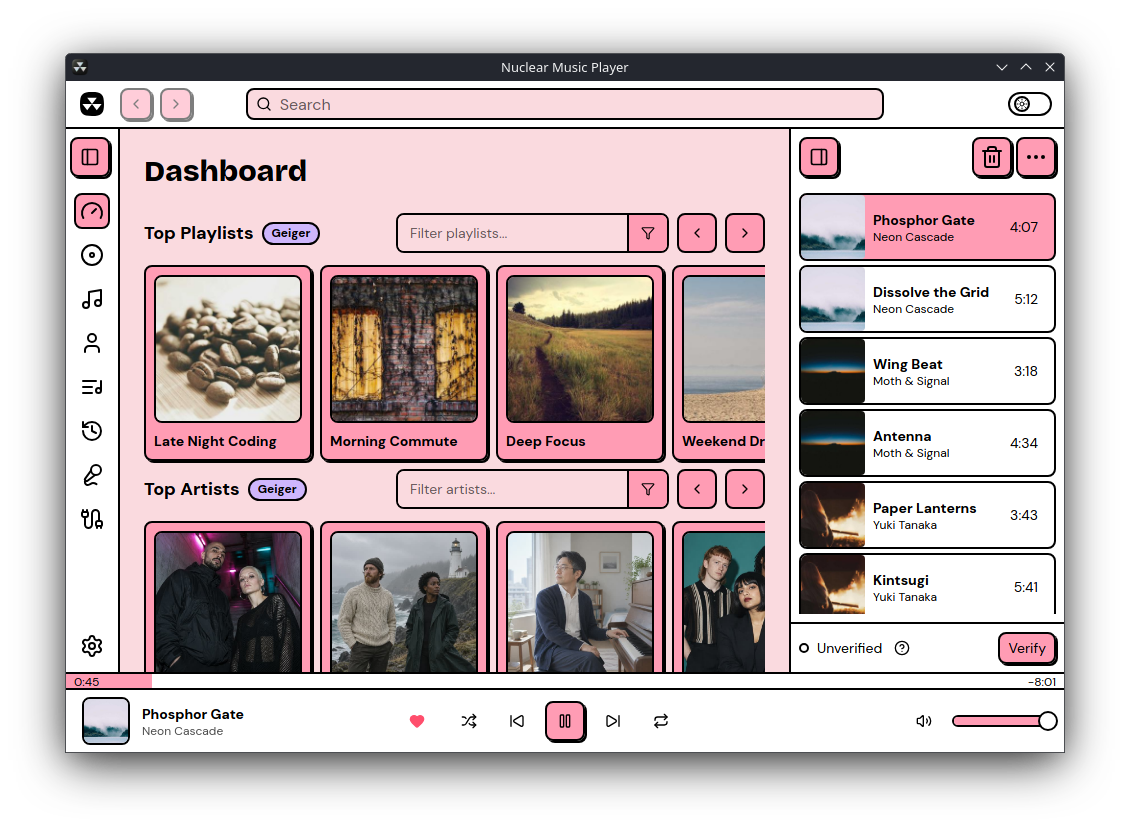This screenshot has height=830, width=1130.
Task: Collapse the queue panel on the right
Action: click(x=819, y=157)
